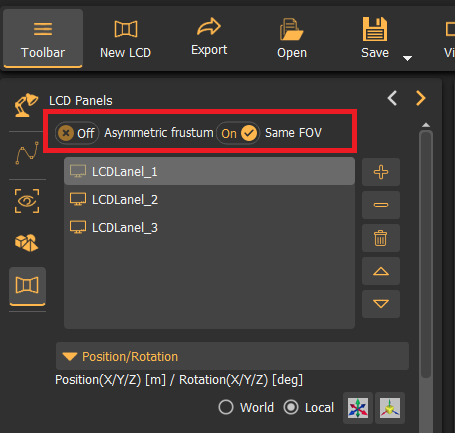Select the curve path sidebar icon
Viewport: 455px width, 433px height.
point(27,153)
